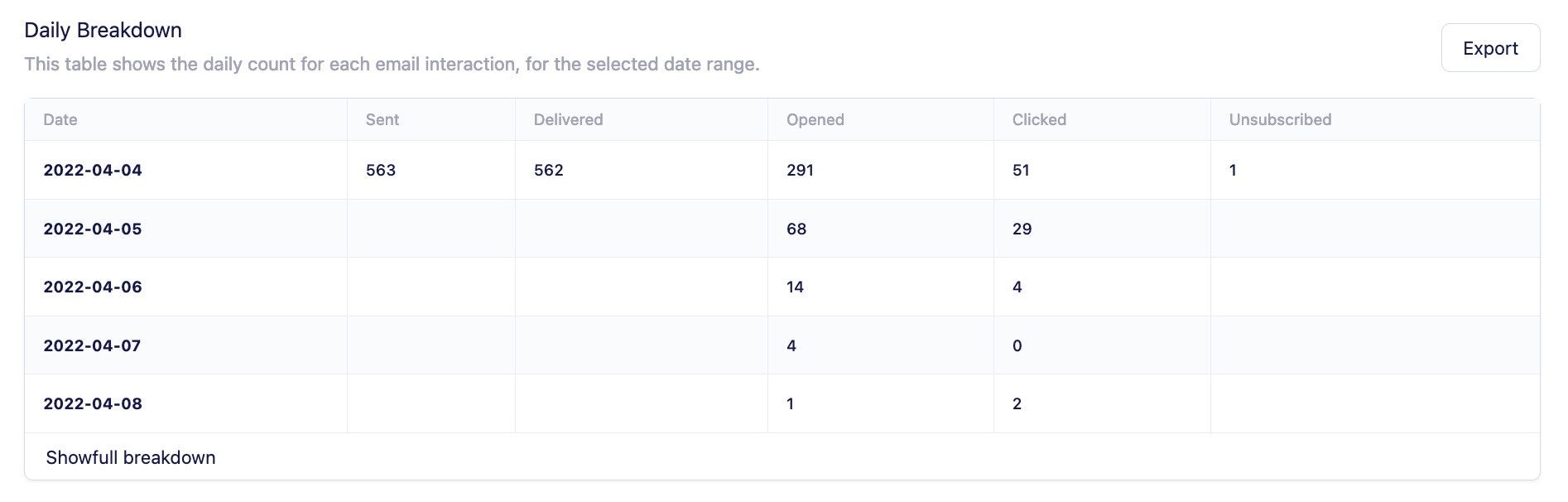1568x502 pixels.
Task: Click Opened value 68 for April 5
Action: (x=796, y=229)
